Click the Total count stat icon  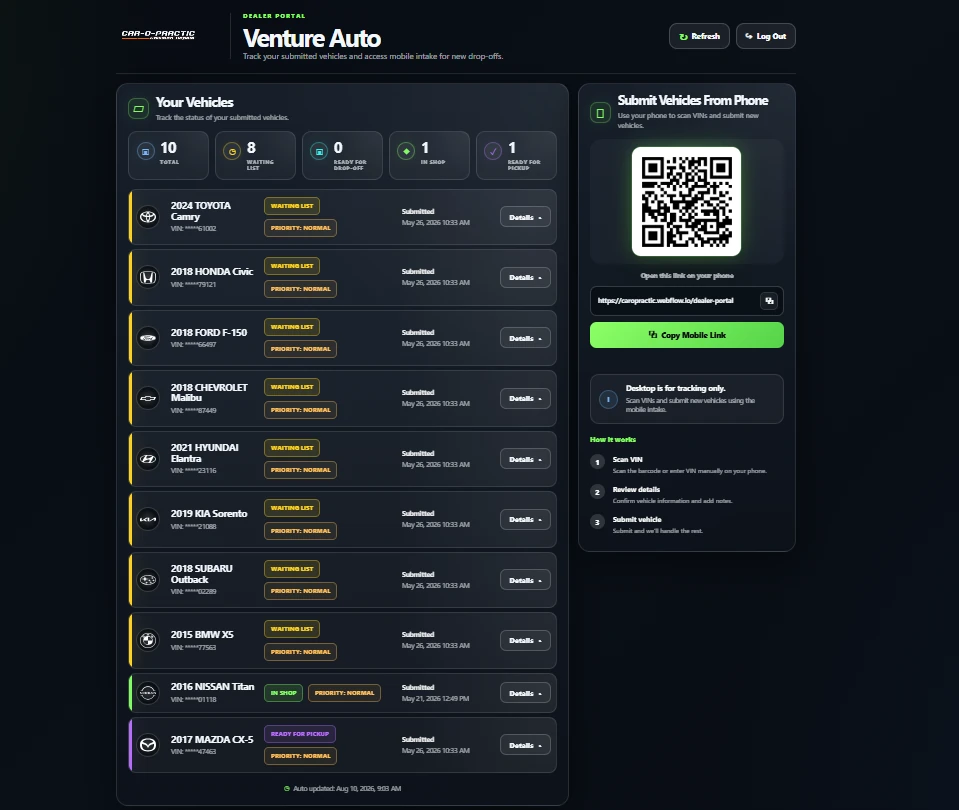point(145,151)
